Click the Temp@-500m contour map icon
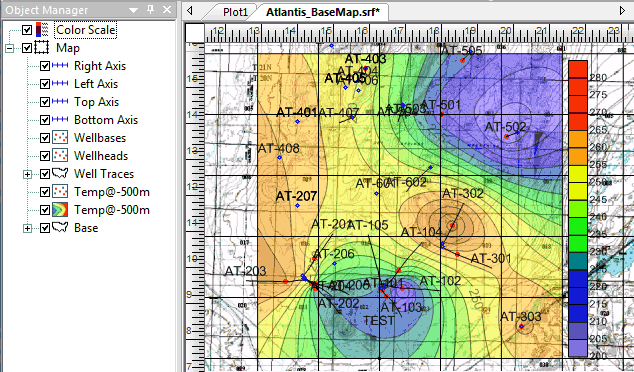The image size is (634, 372). point(60,210)
